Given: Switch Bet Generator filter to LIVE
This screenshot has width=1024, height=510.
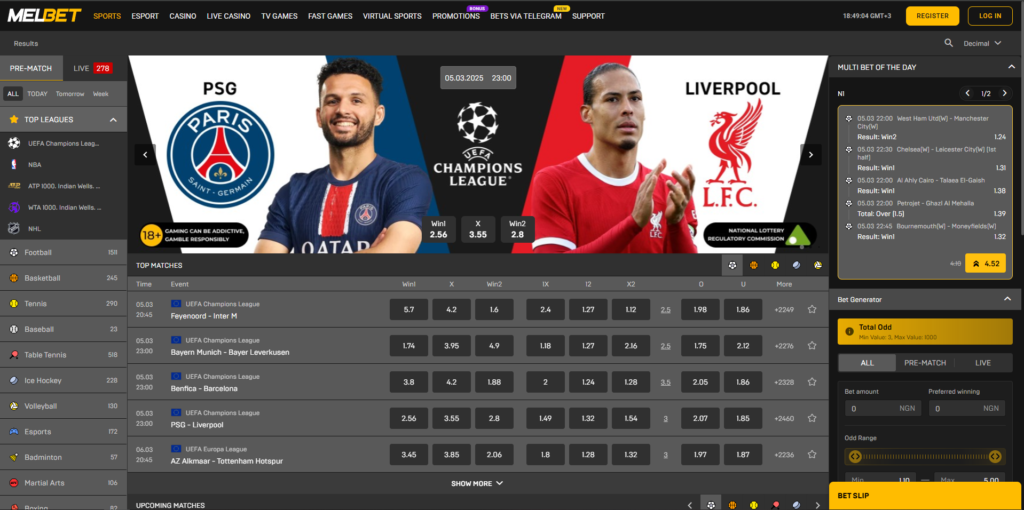Looking at the screenshot, I should point(982,362).
